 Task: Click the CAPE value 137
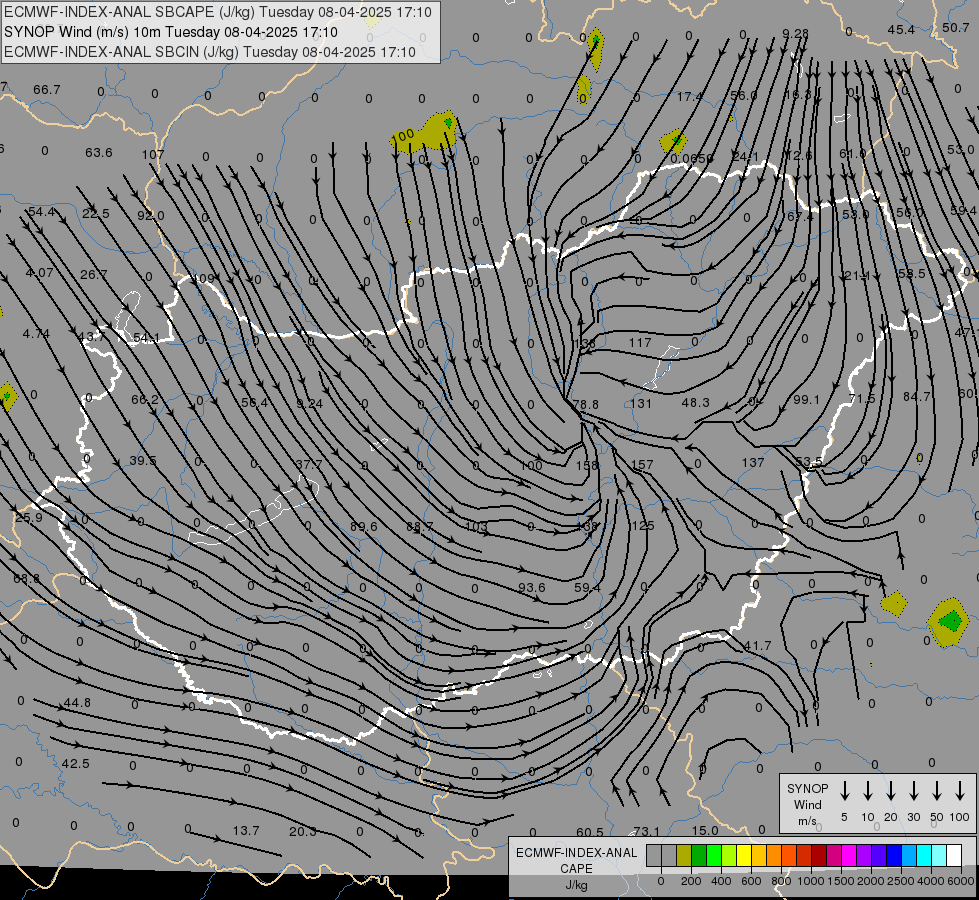pyautogui.click(x=753, y=462)
